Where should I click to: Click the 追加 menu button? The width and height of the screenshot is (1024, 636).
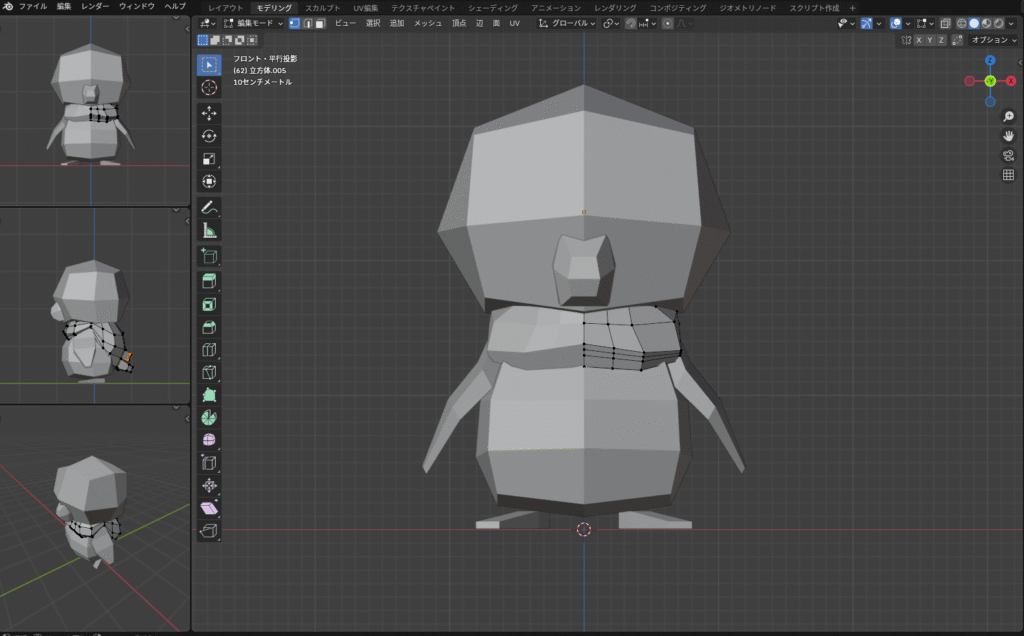(397, 23)
